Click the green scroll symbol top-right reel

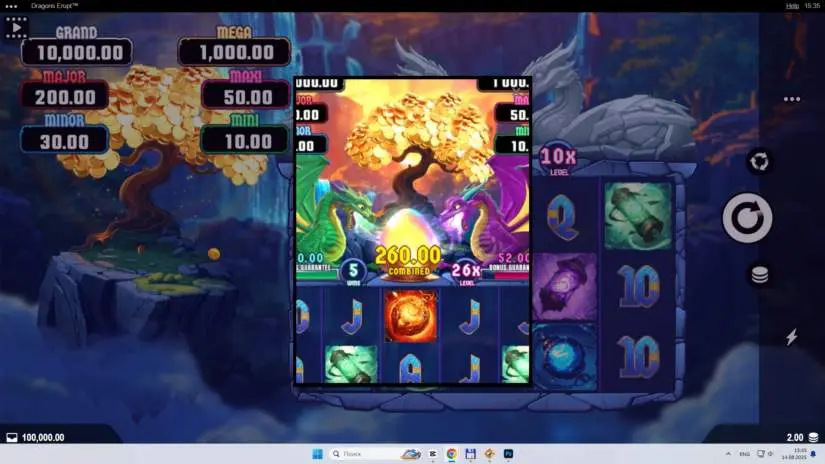point(638,216)
